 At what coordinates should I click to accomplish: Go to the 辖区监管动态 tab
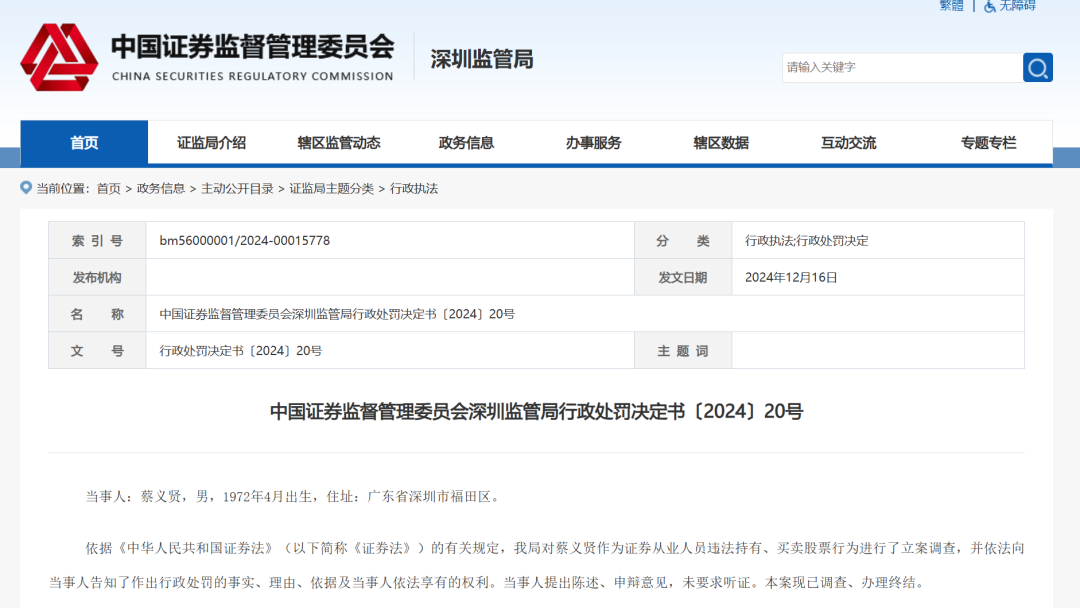pos(339,143)
